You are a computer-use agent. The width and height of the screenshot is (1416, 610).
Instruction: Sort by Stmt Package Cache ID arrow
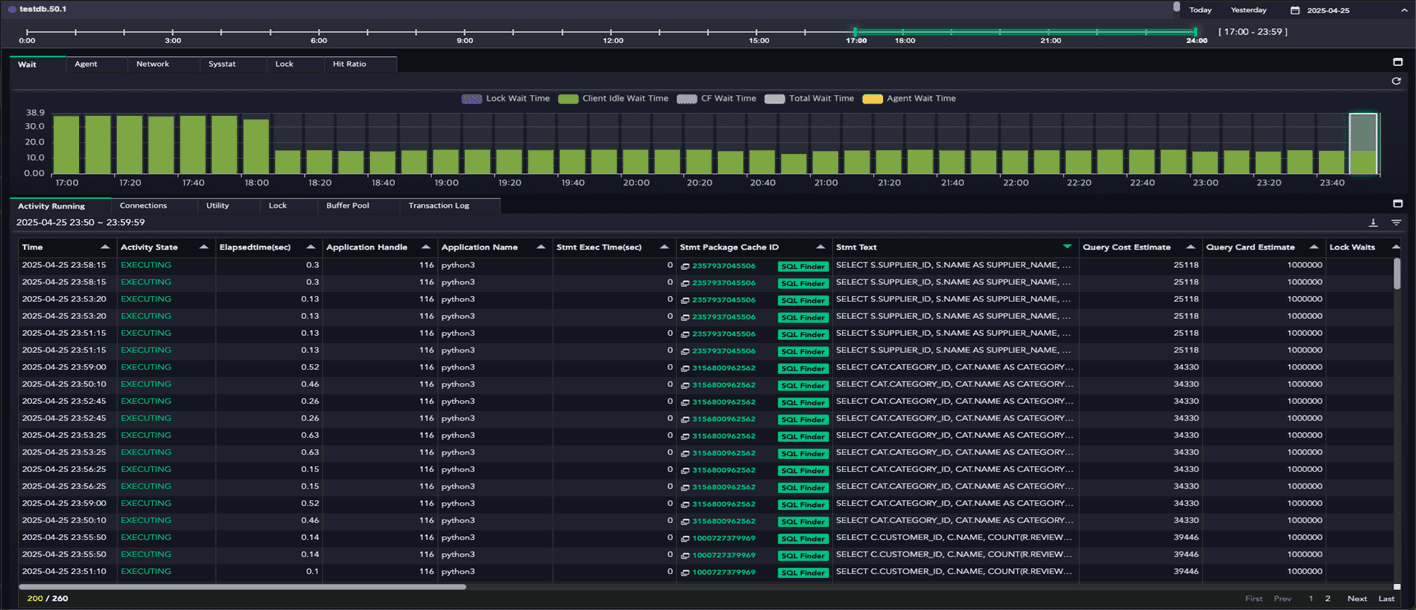click(821, 247)
